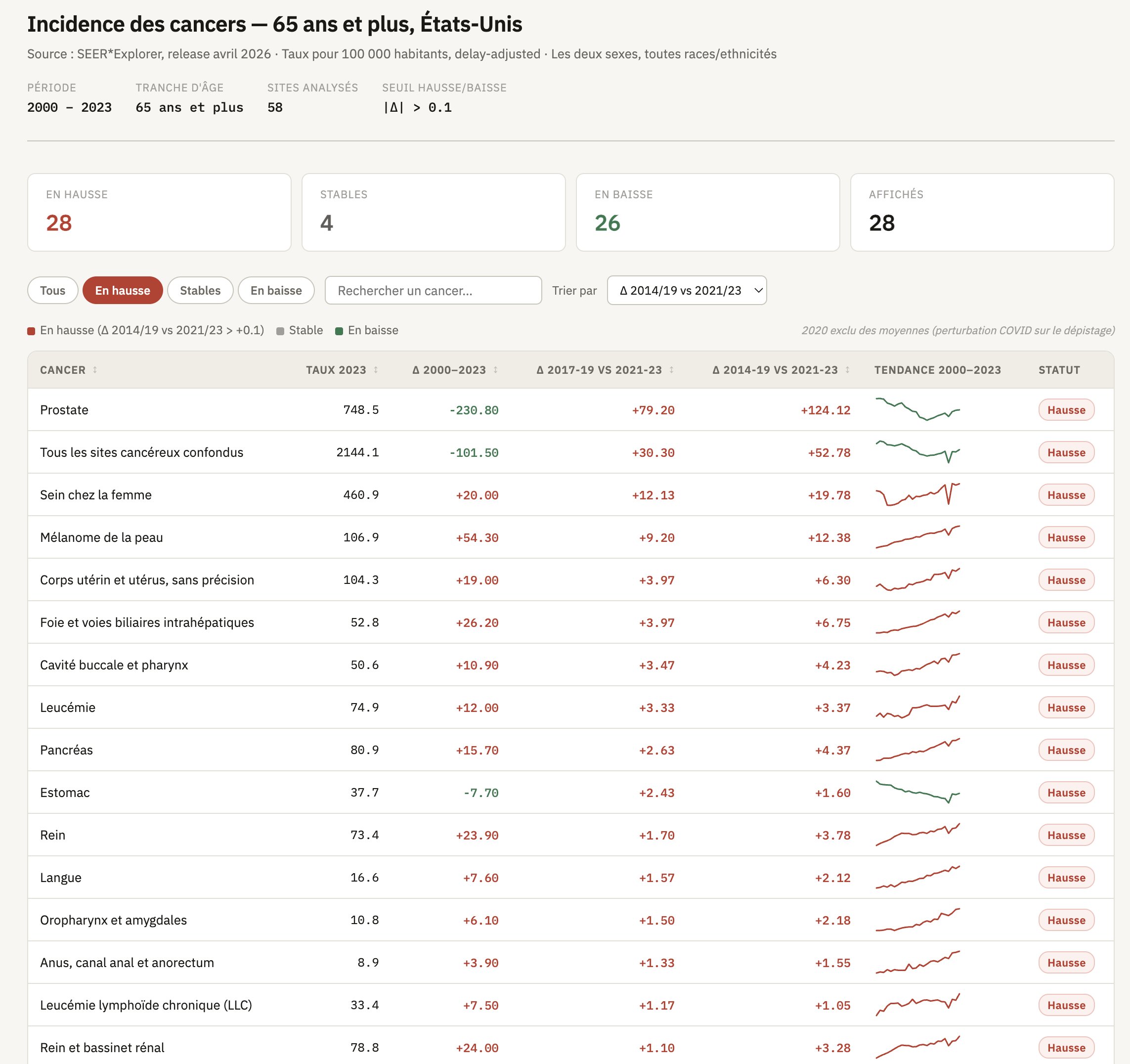Click the red En hausse legend swatch
Viewport: 1130px width, 1064px height.
(x=31, y=331)
